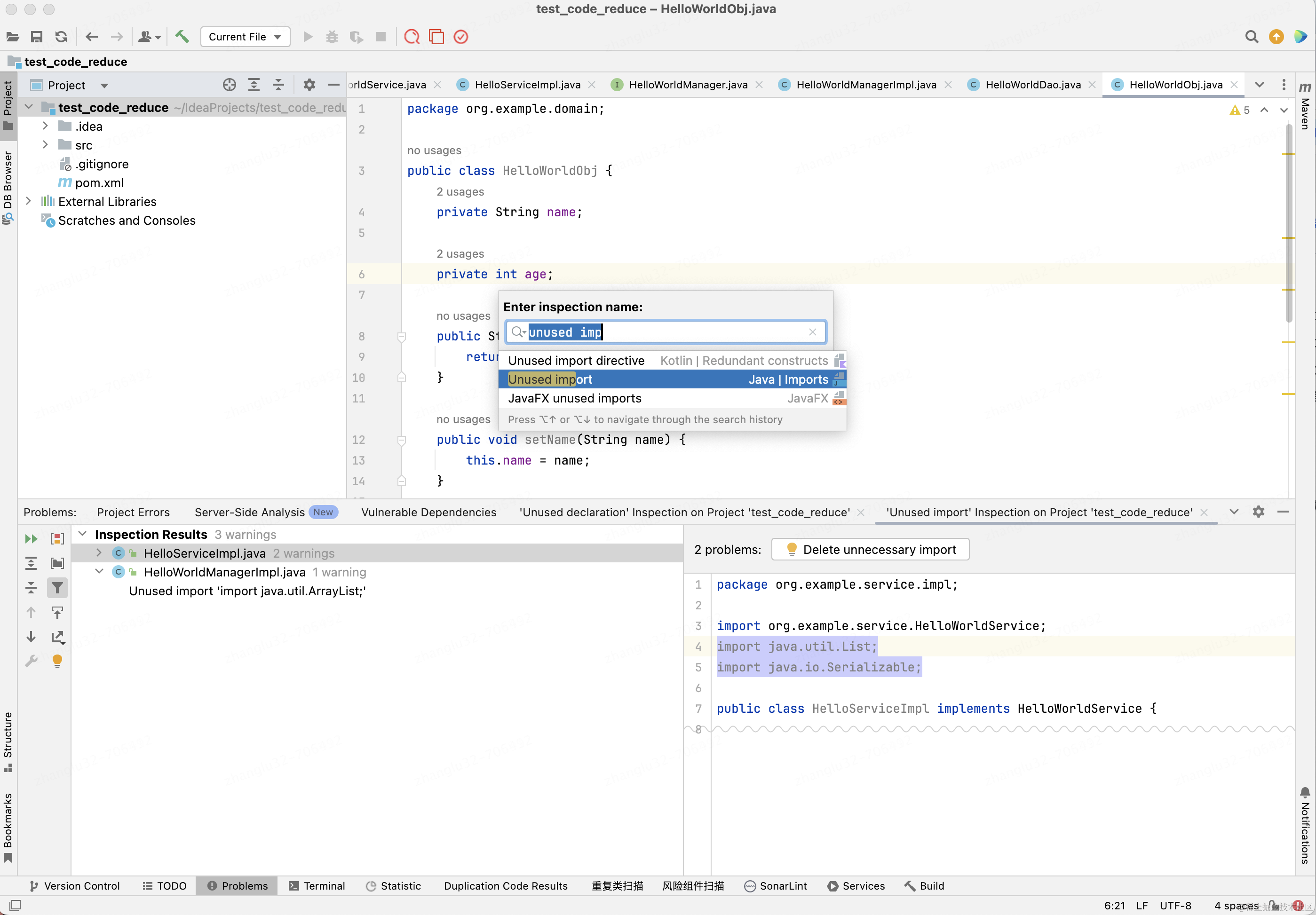Select Current File run configuration dropdown
The width and height of the screenshot is (1316, 915).
243,37
